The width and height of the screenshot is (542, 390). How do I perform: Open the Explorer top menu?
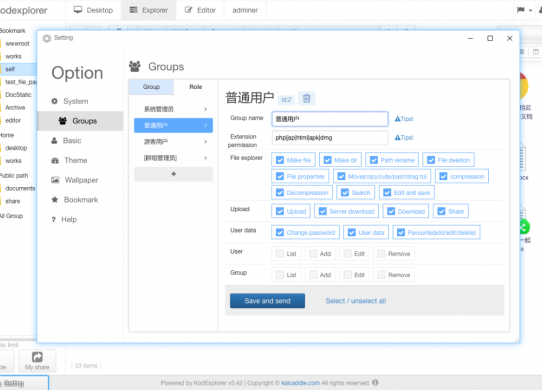click(x=149, y=10)
